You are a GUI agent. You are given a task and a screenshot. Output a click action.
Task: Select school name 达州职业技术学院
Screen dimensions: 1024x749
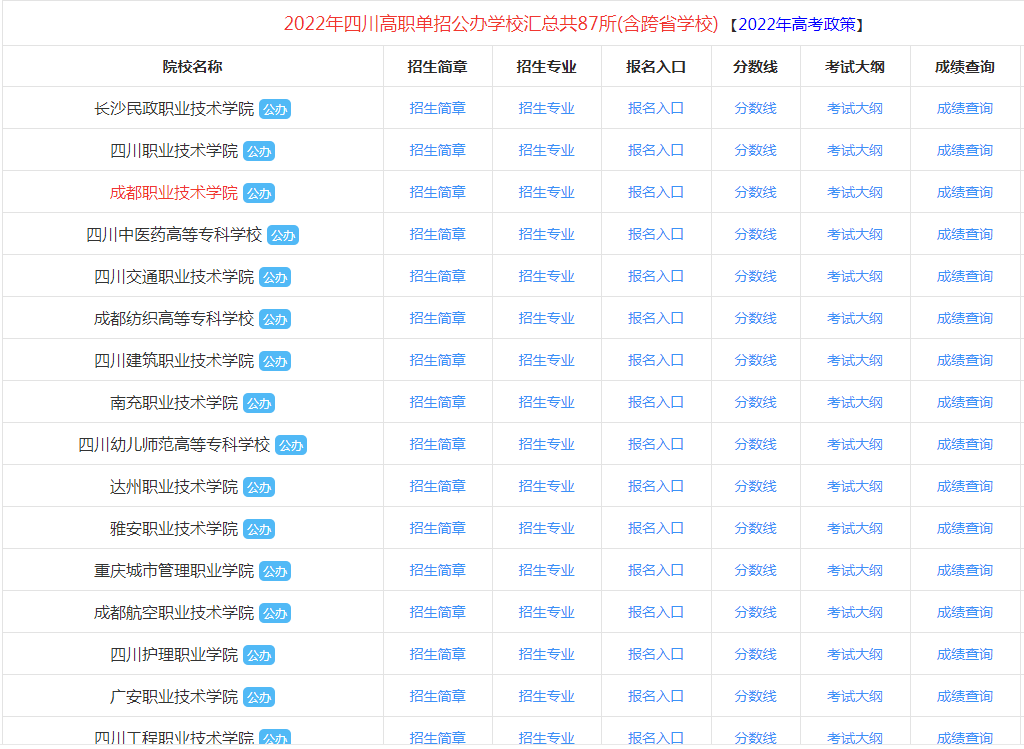click(174, 486)
